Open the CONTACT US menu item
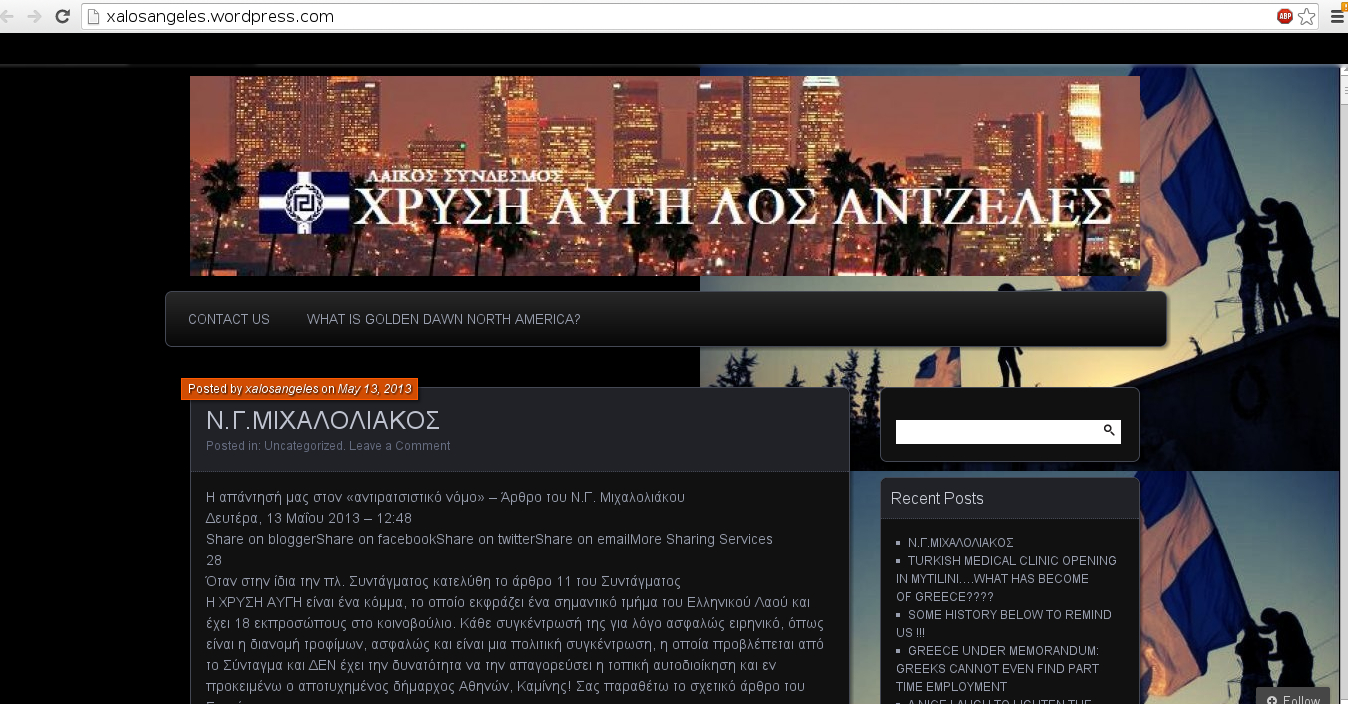The height and width of the screenshot is (704, 1348). pos(229,319)
